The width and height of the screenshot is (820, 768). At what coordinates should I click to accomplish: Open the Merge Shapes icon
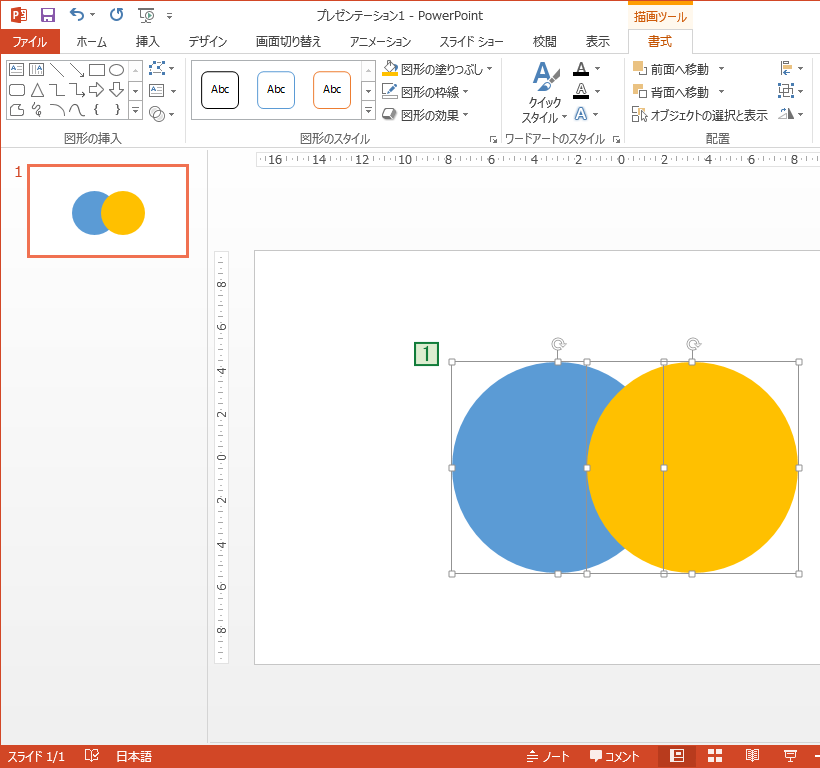(x=157, y=113)
